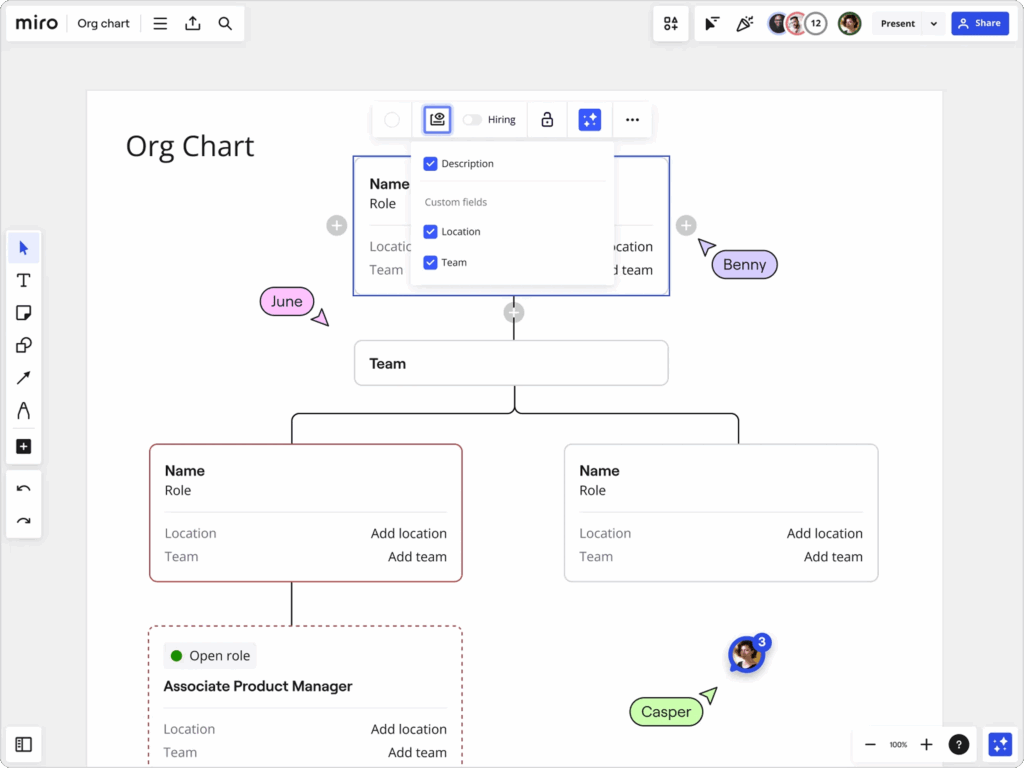This screenshot has height=768, width=1024.
Task: Toggle the Hiring switch
Action: pos(472,120)
